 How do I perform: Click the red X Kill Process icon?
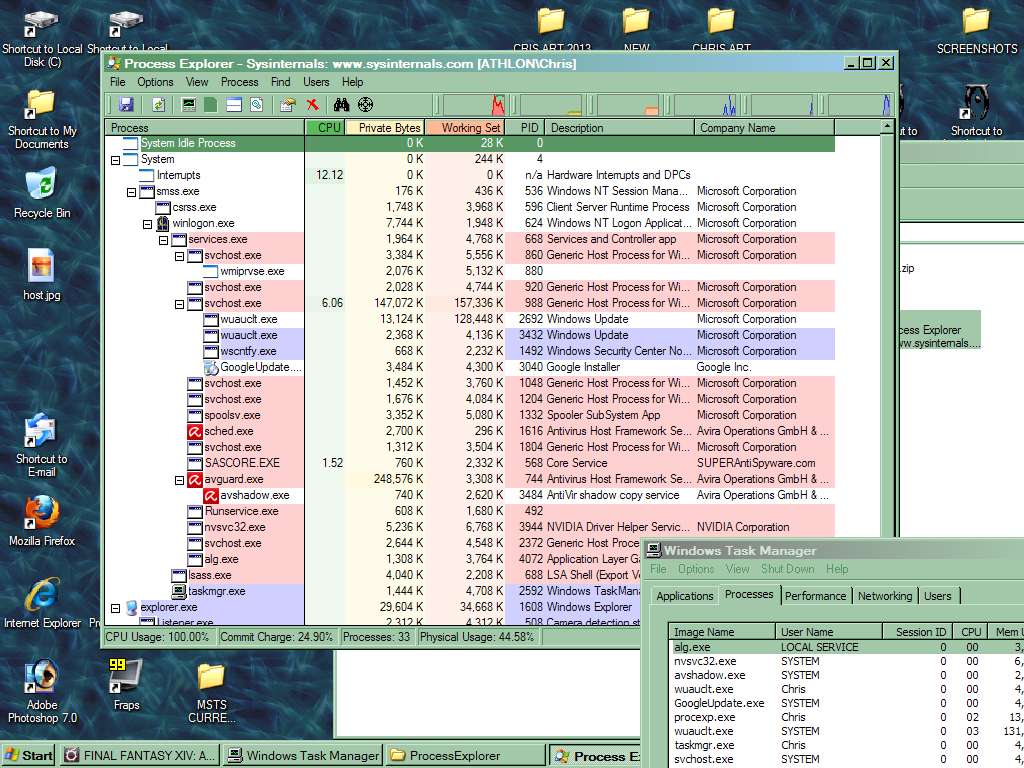click(x=313, y=104)
